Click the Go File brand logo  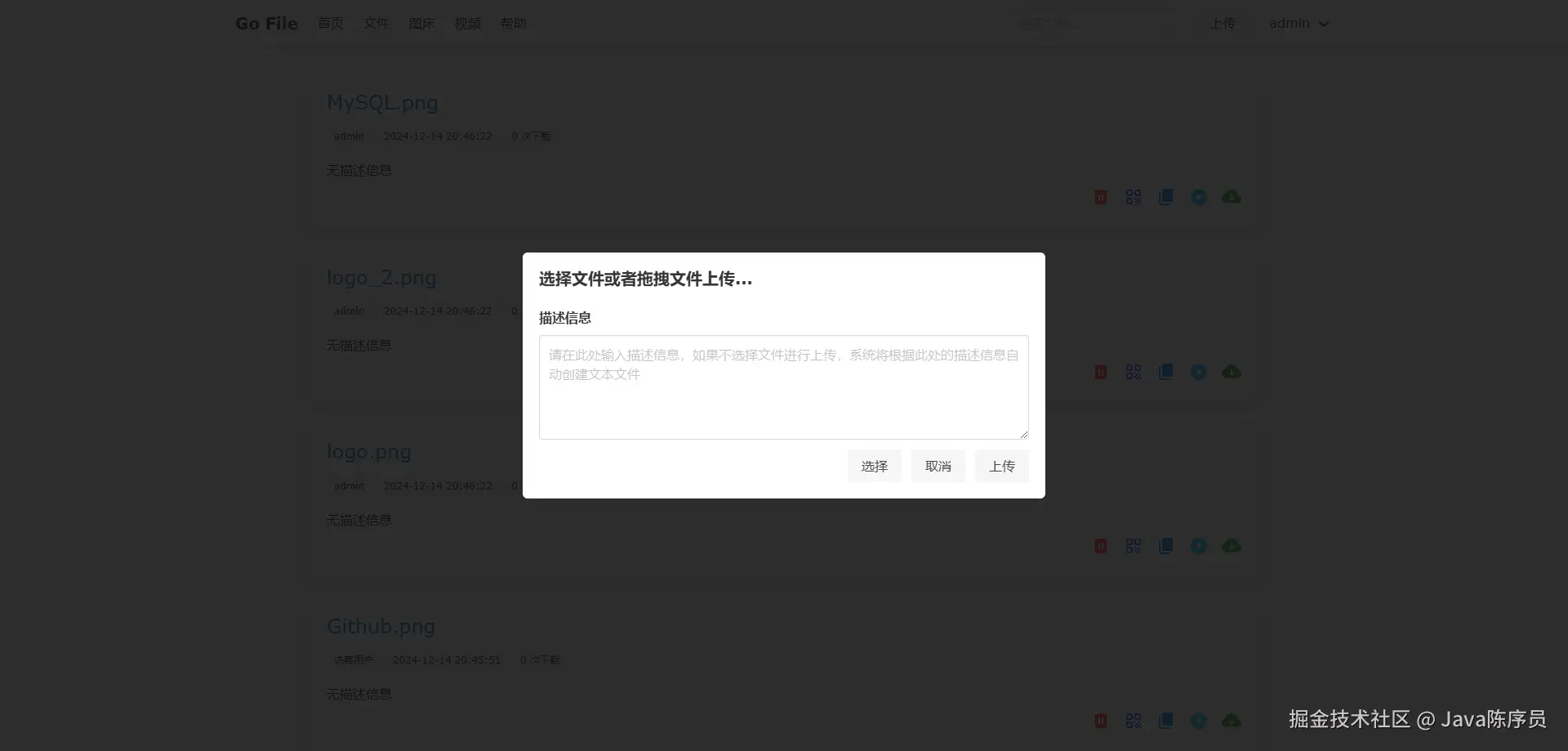pos(266,24)
